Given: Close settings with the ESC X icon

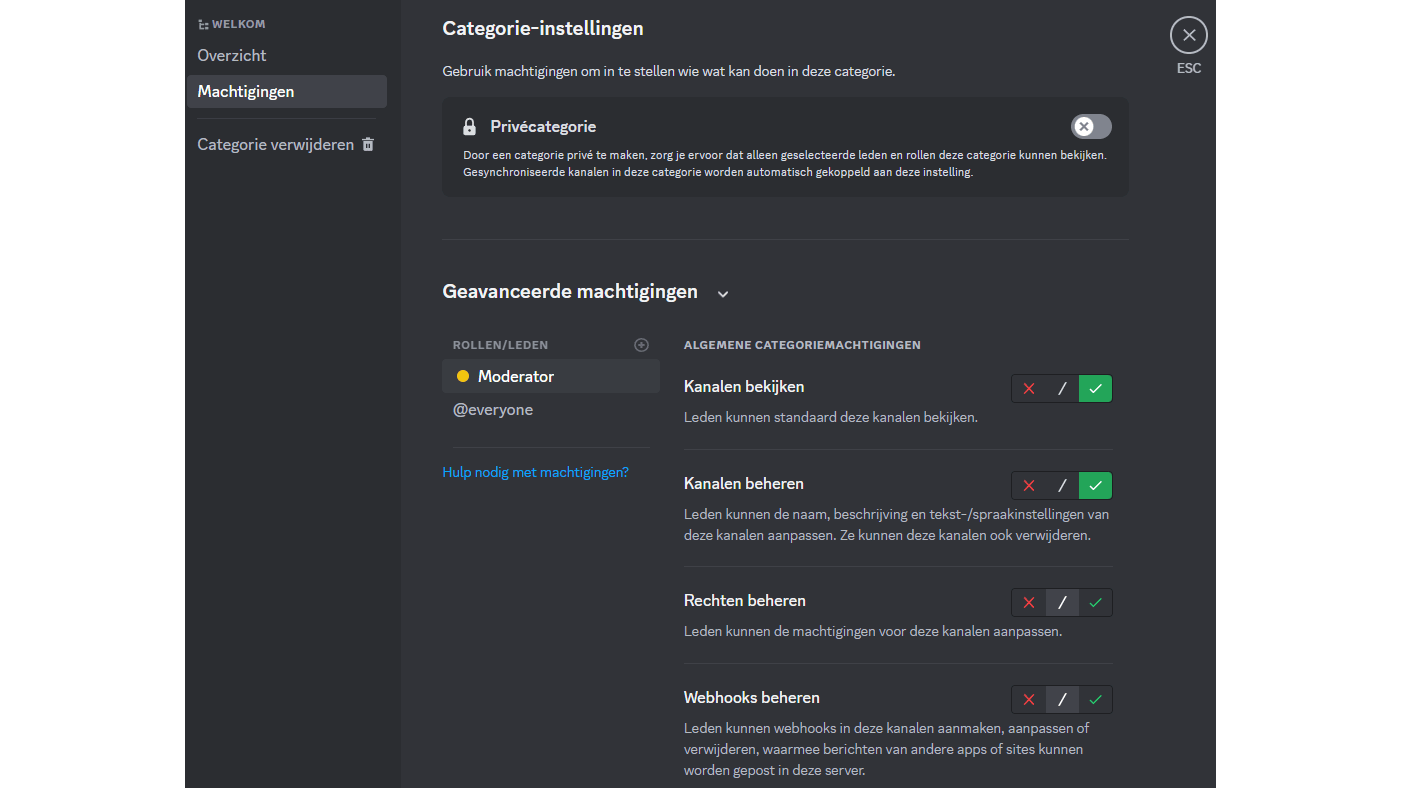Looking at the screenshot, I should tap(1188, 36).
